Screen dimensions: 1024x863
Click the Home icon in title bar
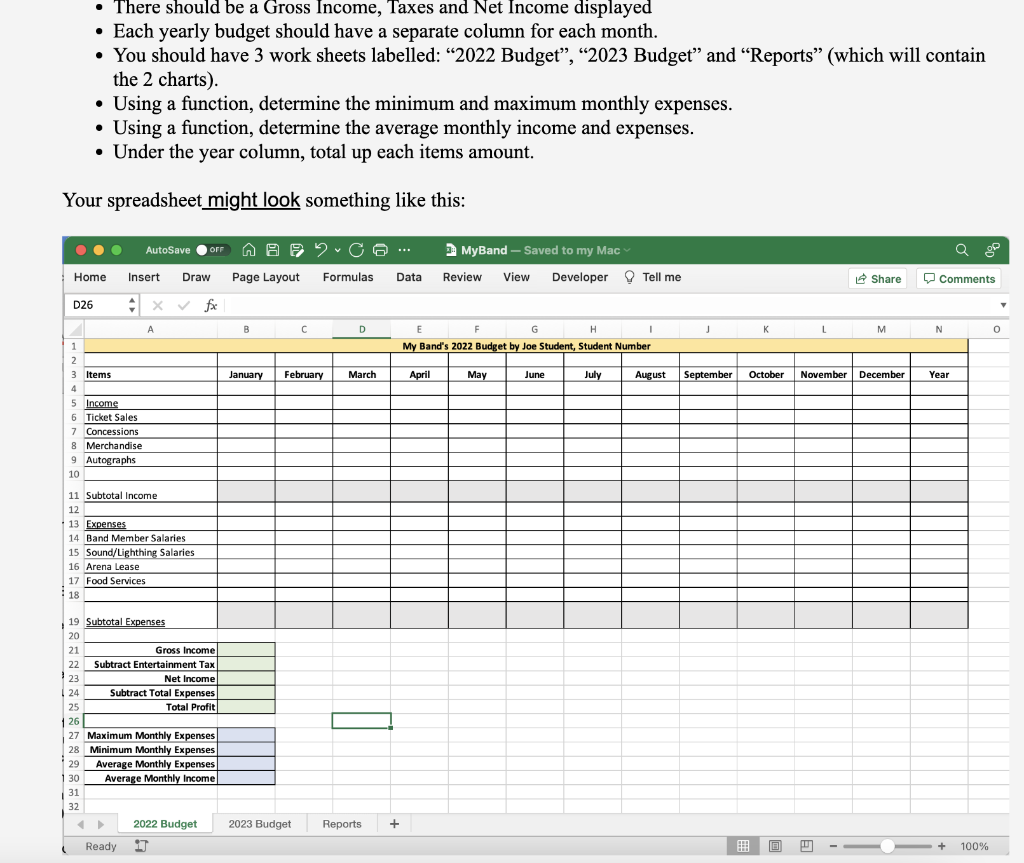(x=249, y=250)
